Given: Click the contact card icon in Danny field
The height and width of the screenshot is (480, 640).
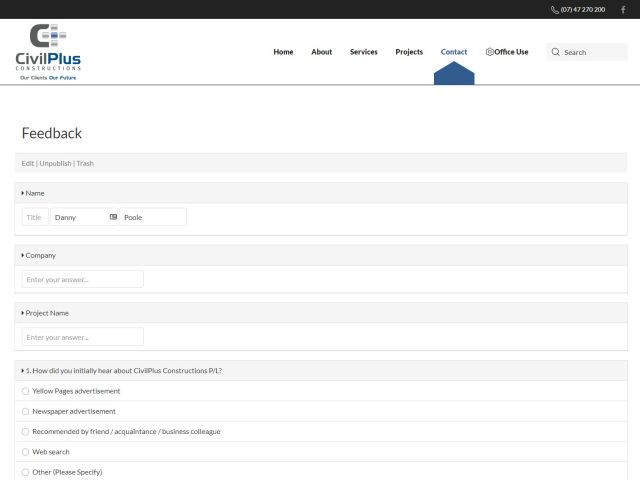Looking at the screenshot, I should 113,217.
